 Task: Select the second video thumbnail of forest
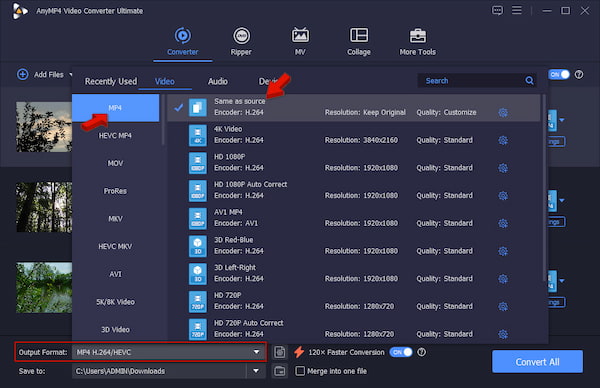[44, 207]
